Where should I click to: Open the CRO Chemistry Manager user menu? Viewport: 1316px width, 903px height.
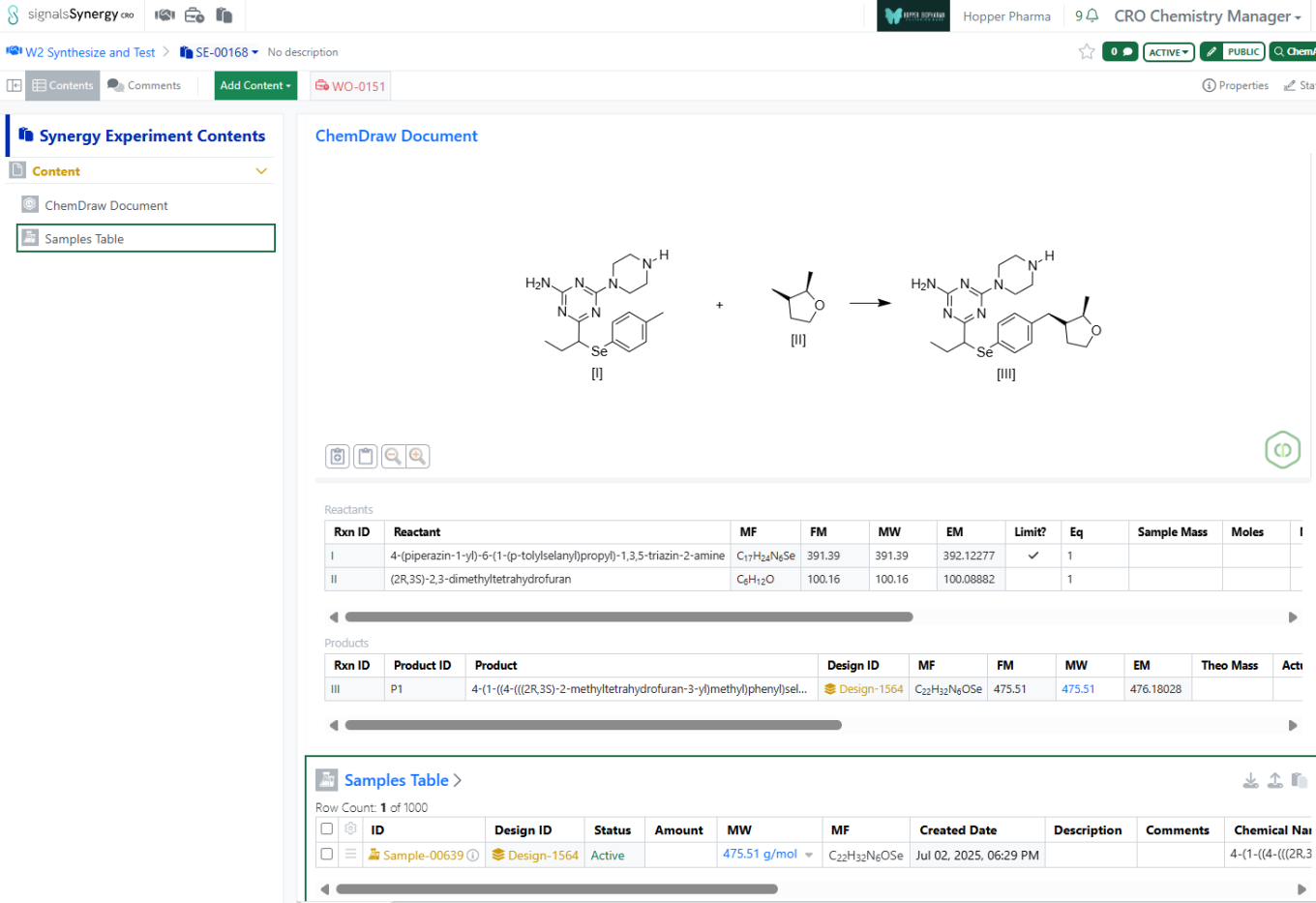point(1207,16)
